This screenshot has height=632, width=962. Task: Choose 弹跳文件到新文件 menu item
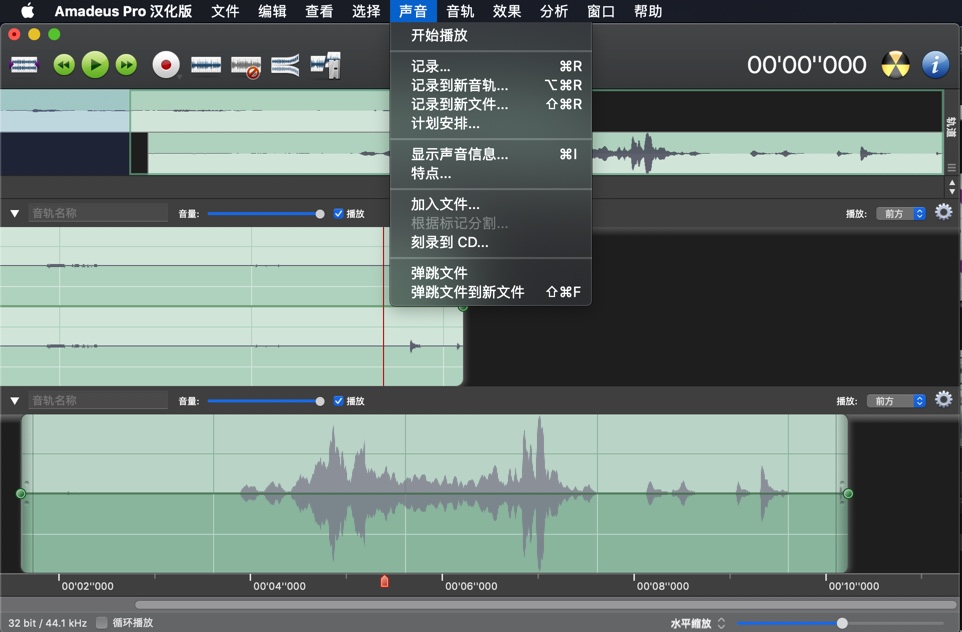click(491, 292)
